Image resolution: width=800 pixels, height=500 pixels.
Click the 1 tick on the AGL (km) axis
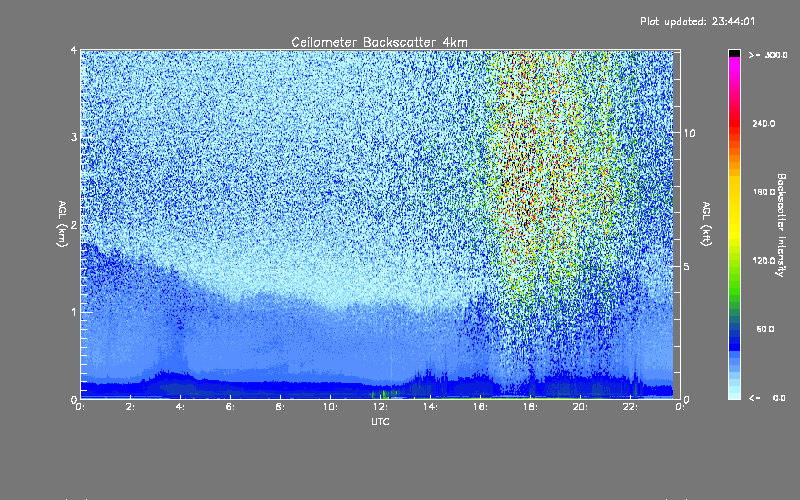tap(74, 312)
